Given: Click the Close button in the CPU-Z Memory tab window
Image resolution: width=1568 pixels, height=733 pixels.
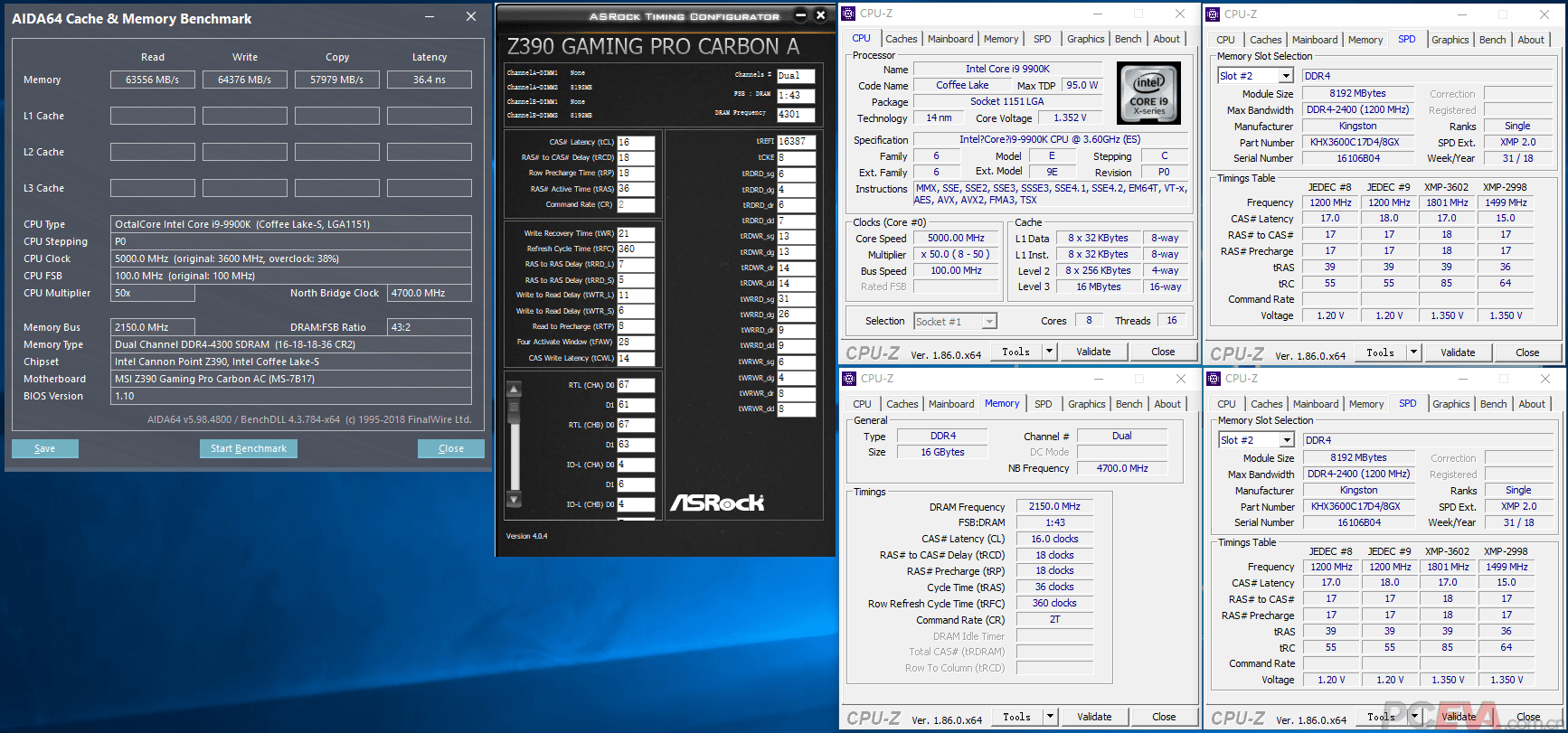Looking at the screenshot, I should point(1165,717).
